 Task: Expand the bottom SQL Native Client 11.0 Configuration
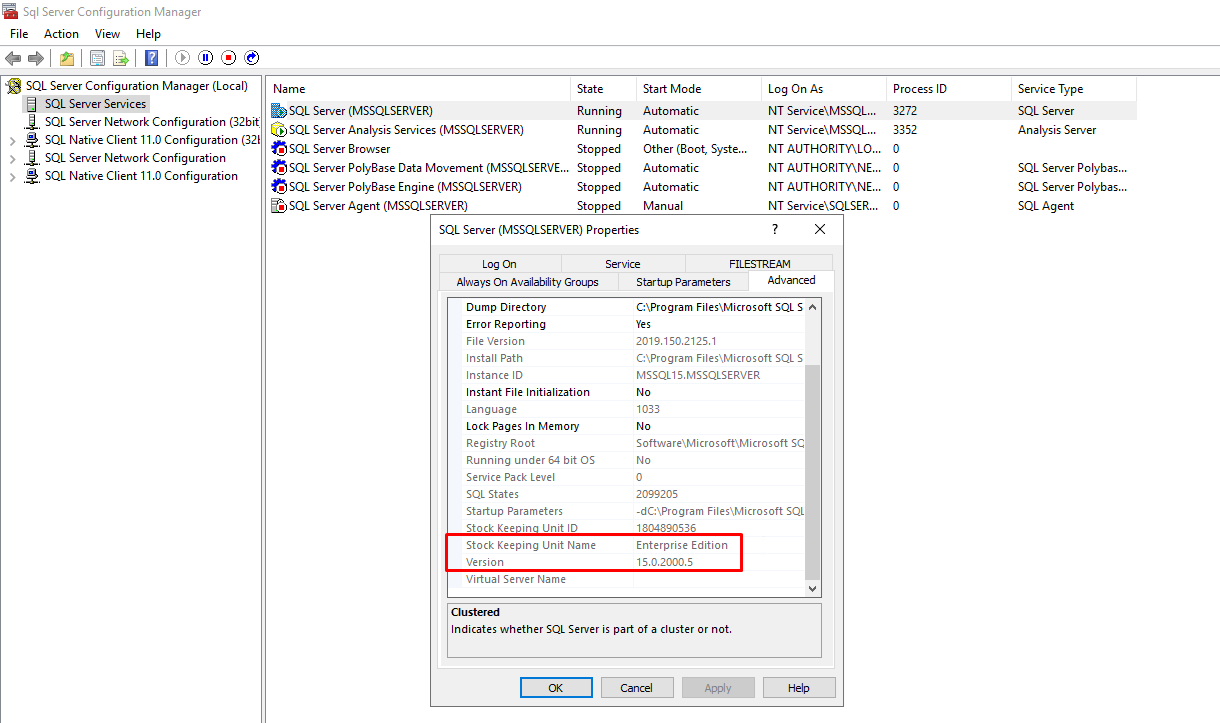13,177
